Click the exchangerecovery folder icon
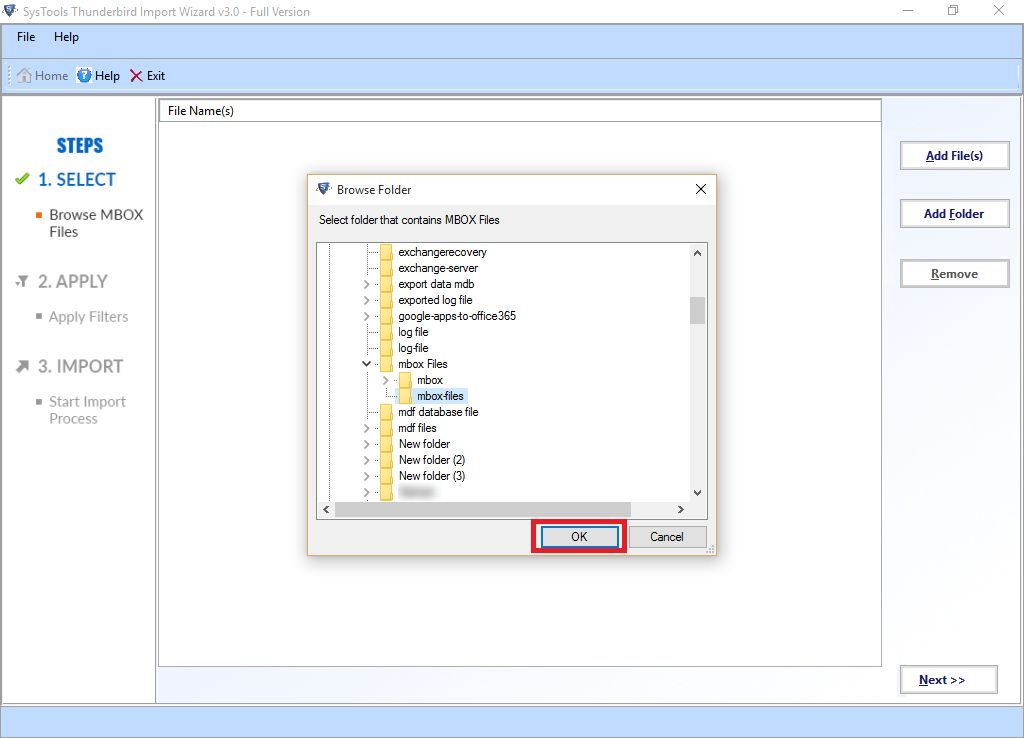 (387, 252)
